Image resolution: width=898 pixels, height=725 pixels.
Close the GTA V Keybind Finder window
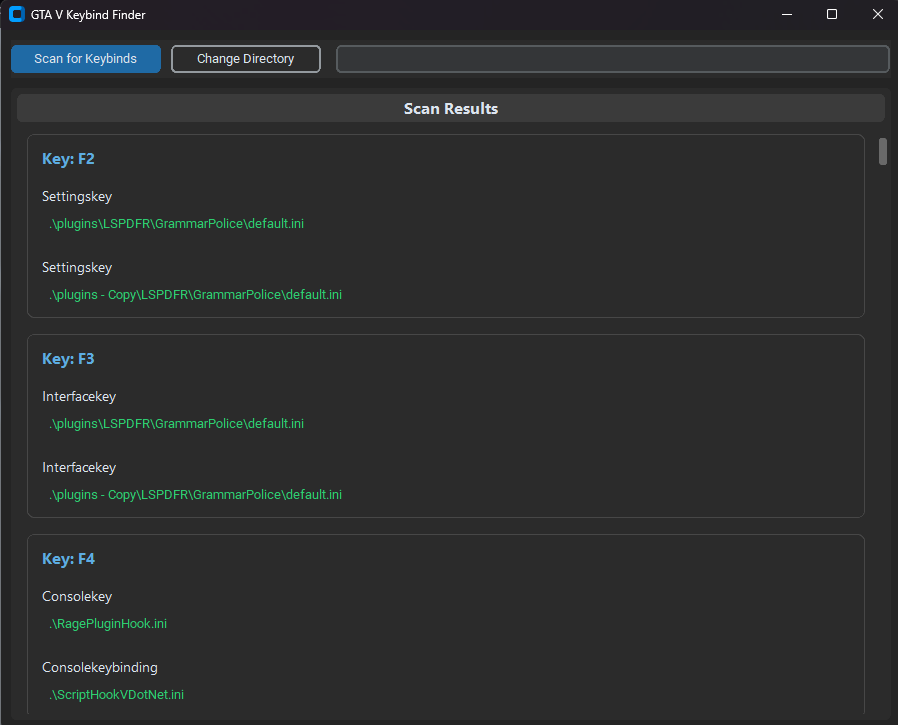877,15
